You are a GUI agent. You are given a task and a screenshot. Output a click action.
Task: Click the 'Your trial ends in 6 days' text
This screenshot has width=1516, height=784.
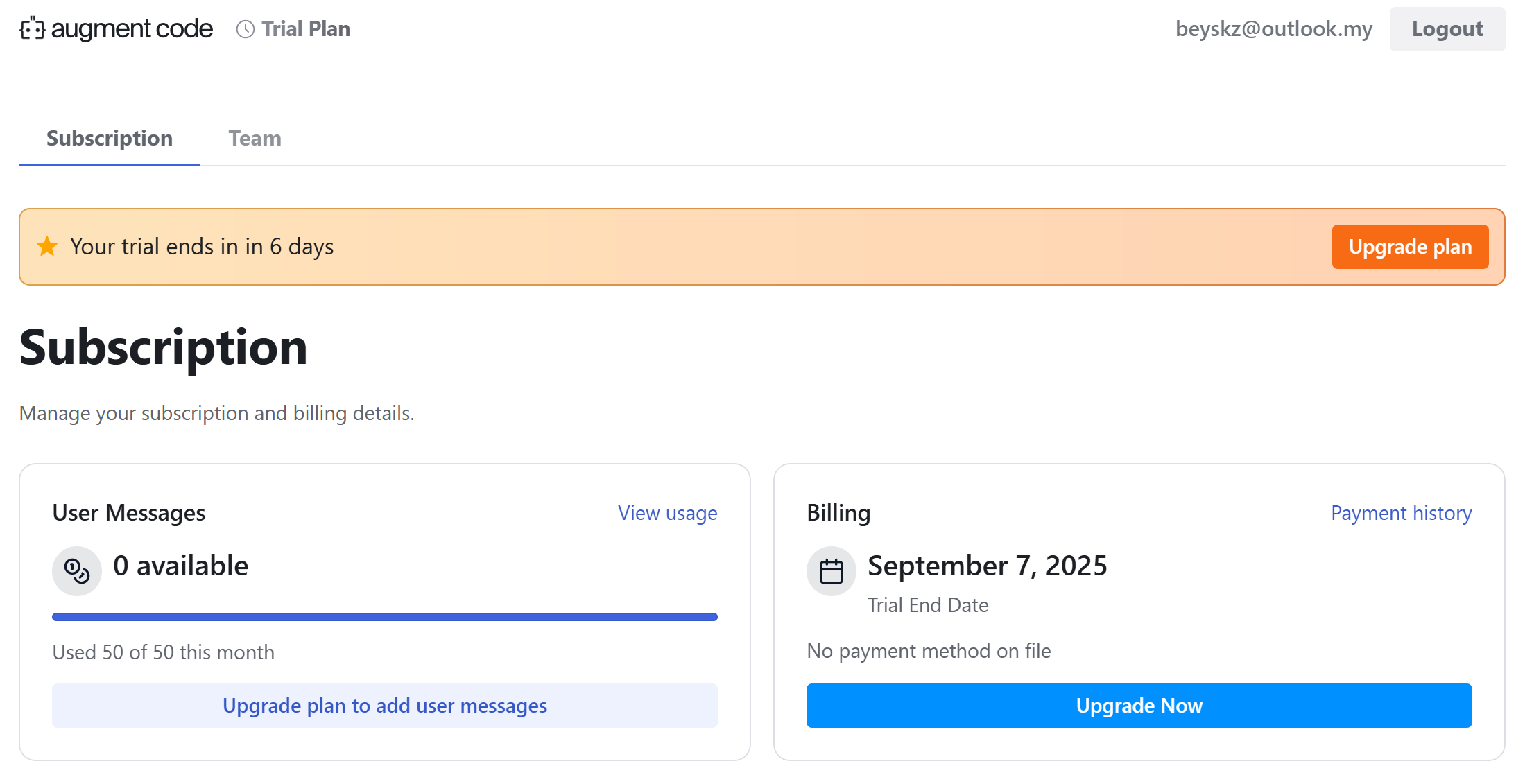pos(202,247)
